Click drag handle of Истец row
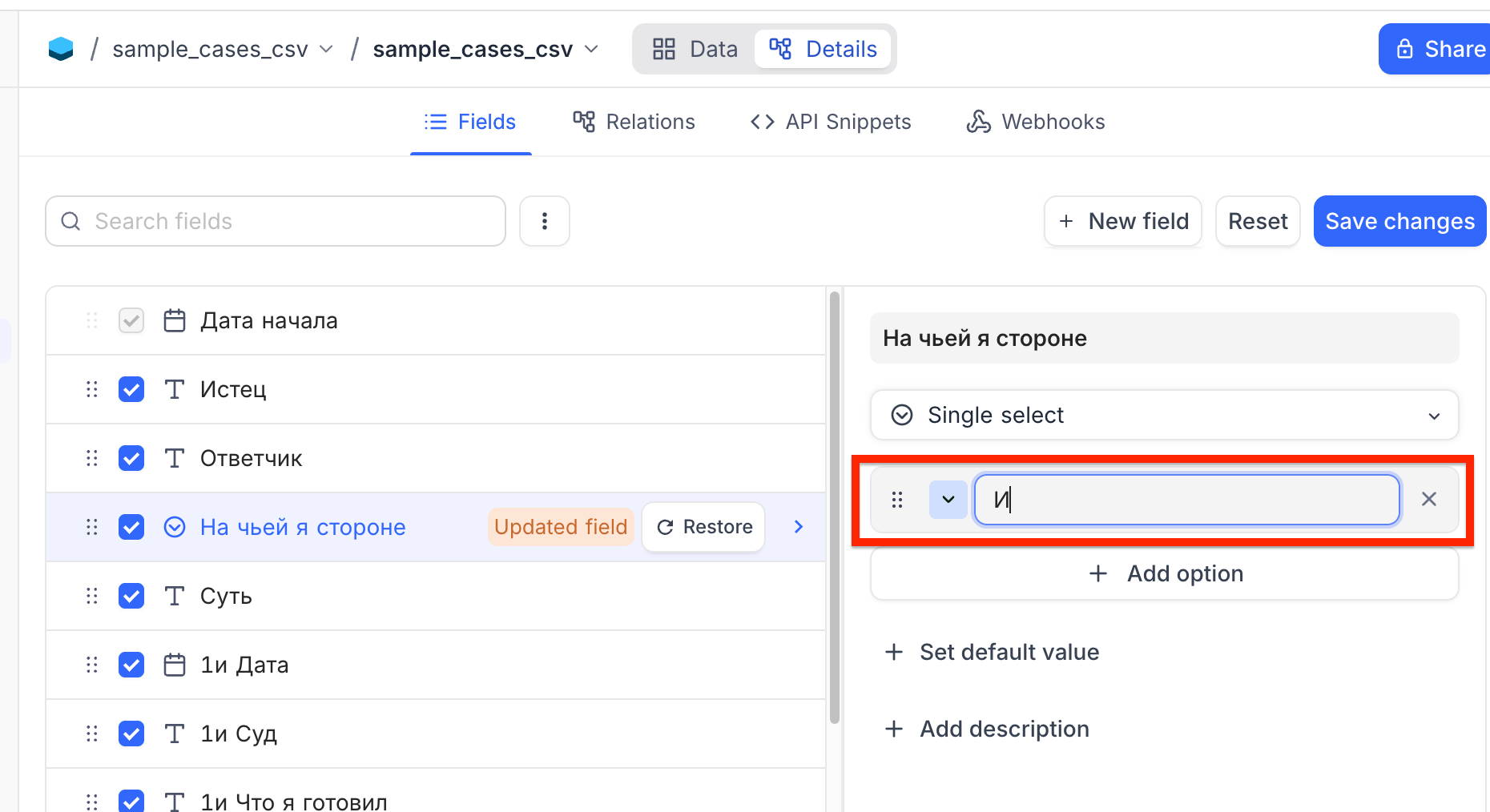This screenshot has width=1490, height=812. tap(92, 389)
